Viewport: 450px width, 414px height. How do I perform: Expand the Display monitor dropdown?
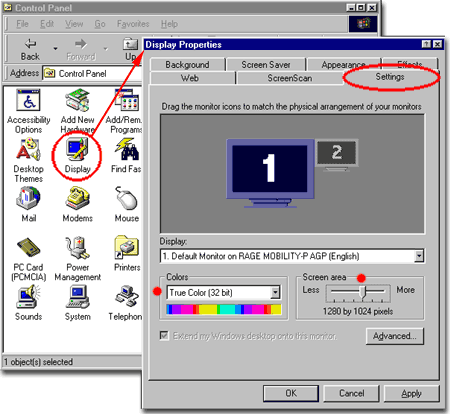click(x=419, y=256)
